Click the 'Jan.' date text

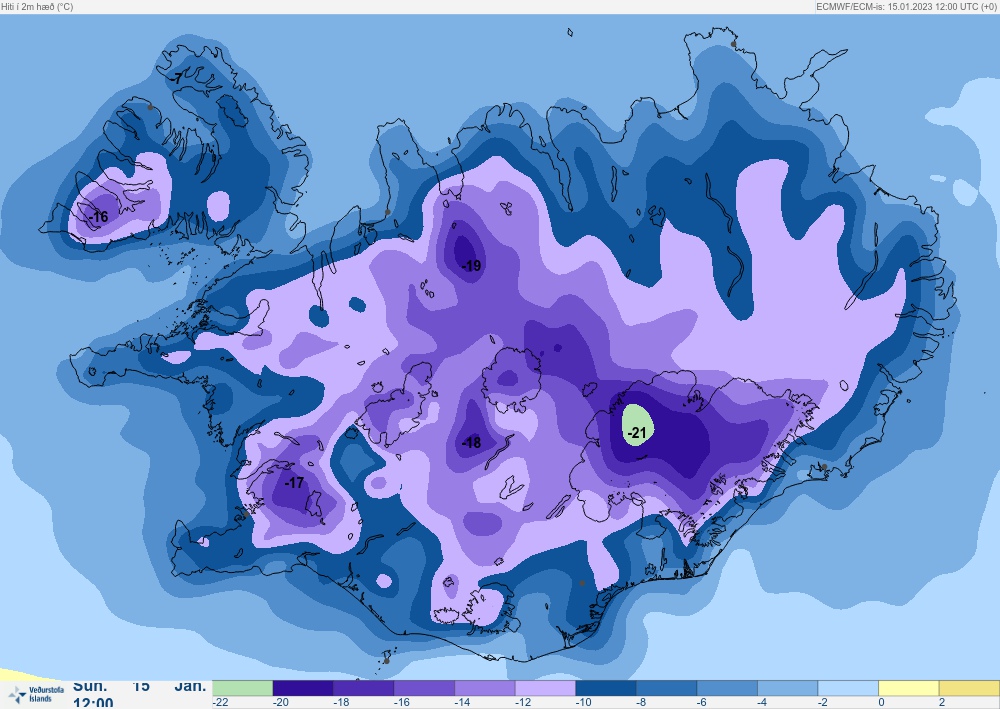191,687
